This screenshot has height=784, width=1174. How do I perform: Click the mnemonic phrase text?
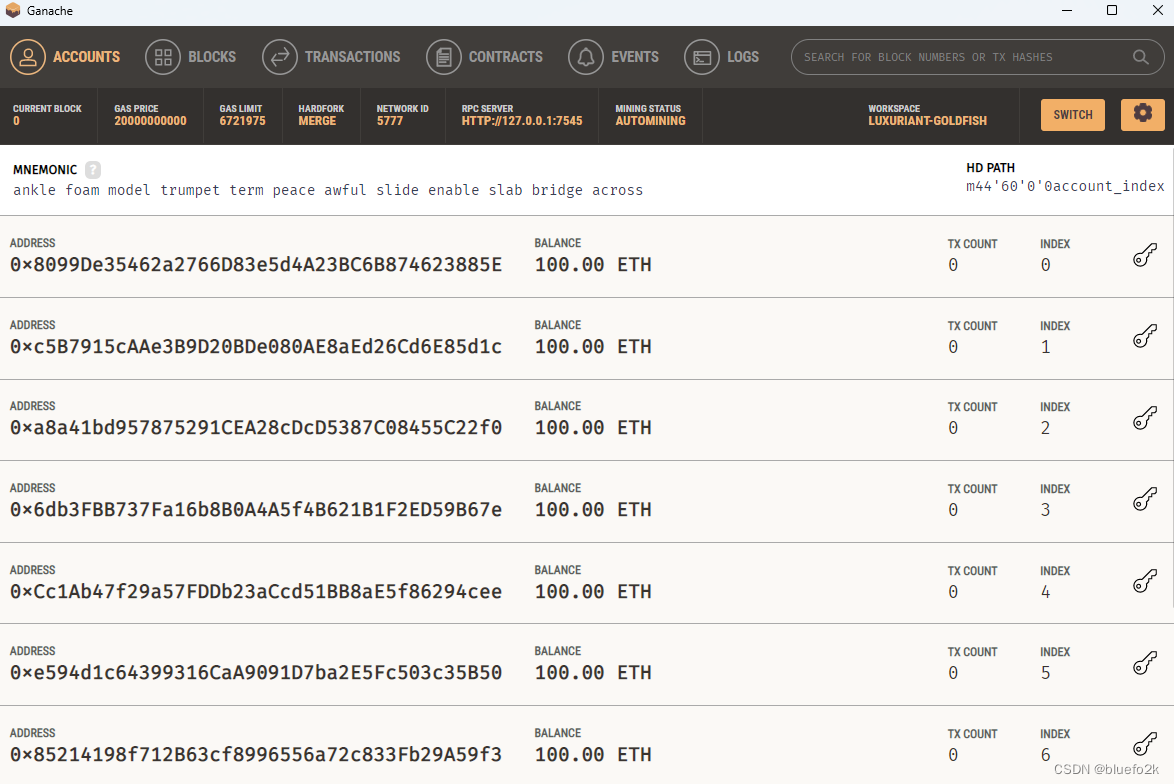pos(328,190)
